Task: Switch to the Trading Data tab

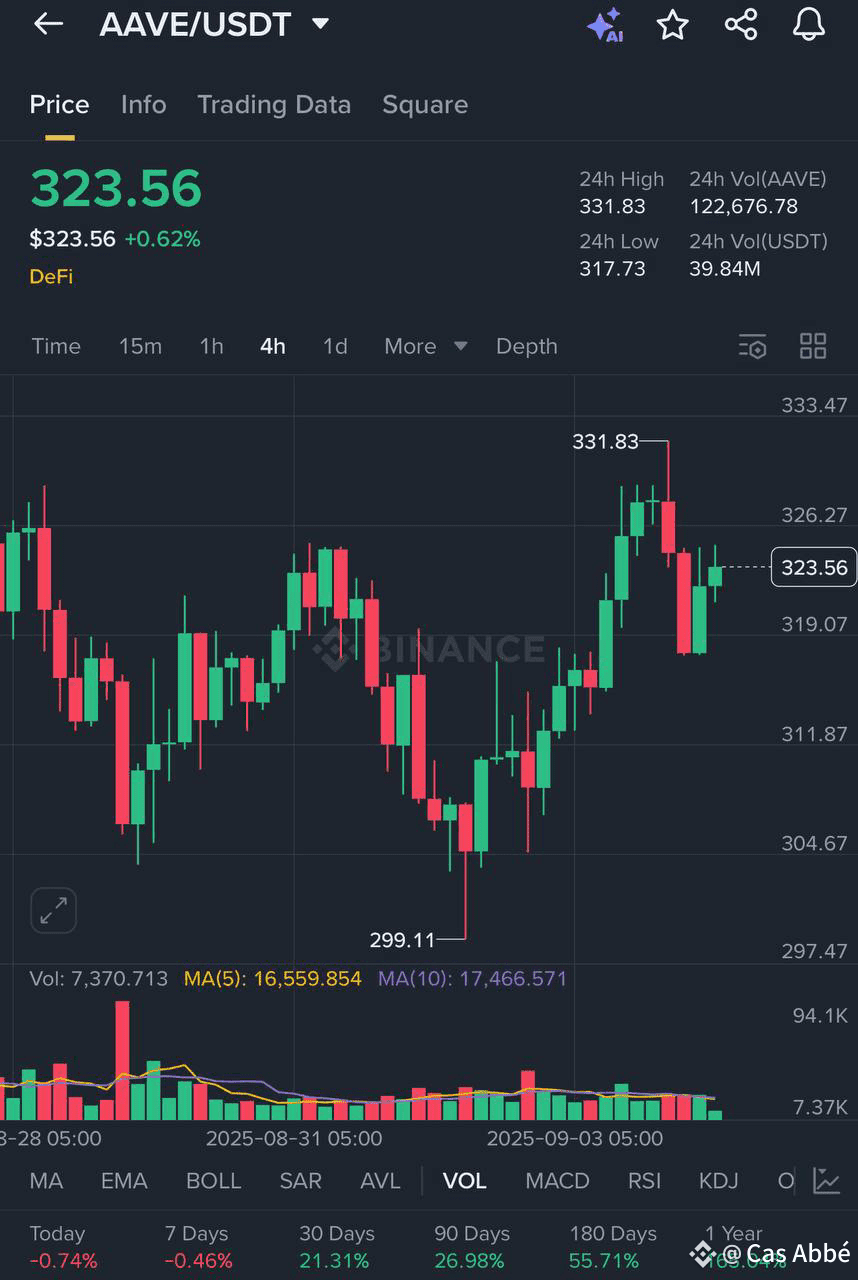Action: pos(274,105)
